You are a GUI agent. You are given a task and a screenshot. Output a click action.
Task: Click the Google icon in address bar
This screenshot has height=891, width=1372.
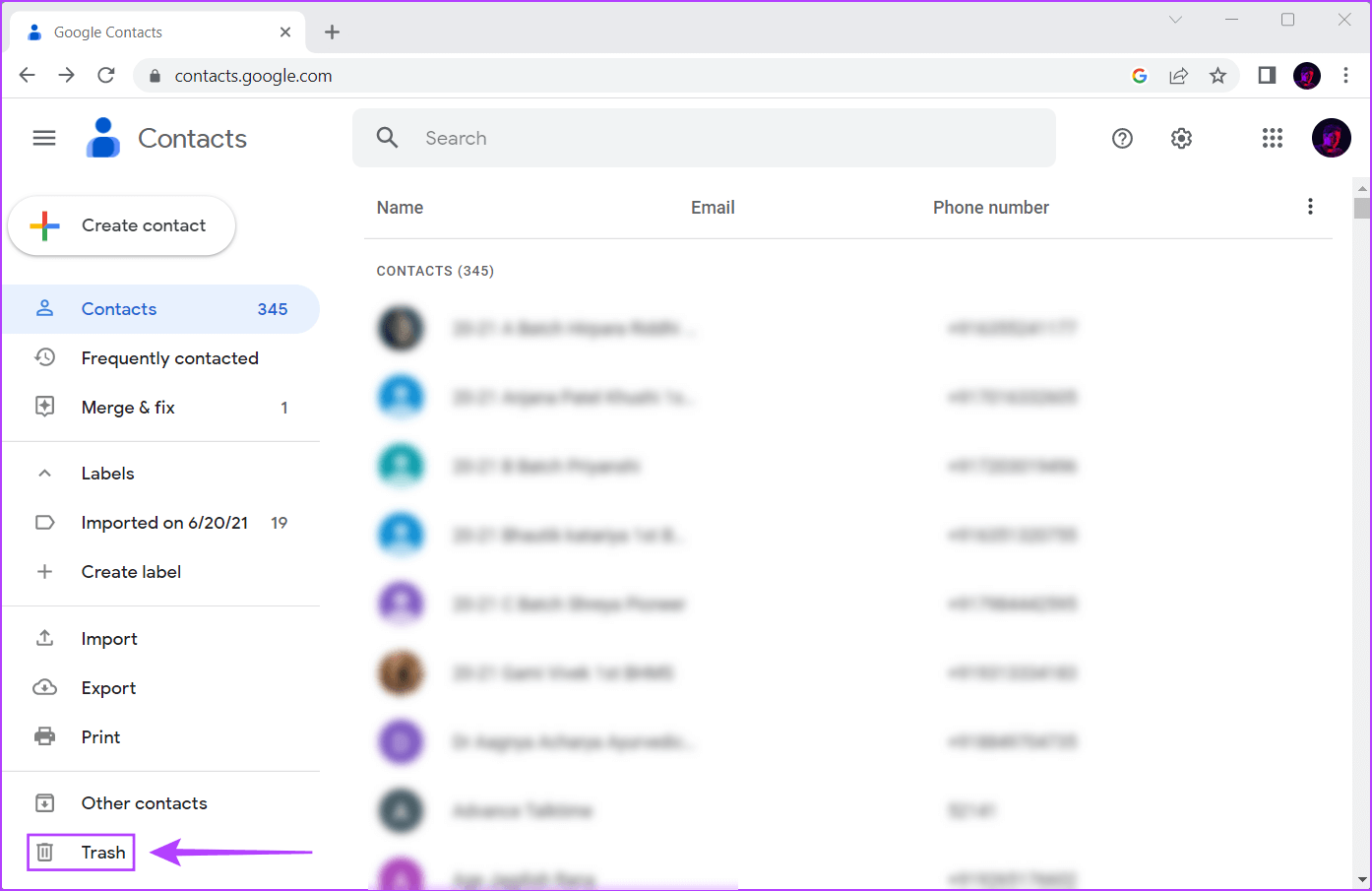click(x=1140, y=76)
